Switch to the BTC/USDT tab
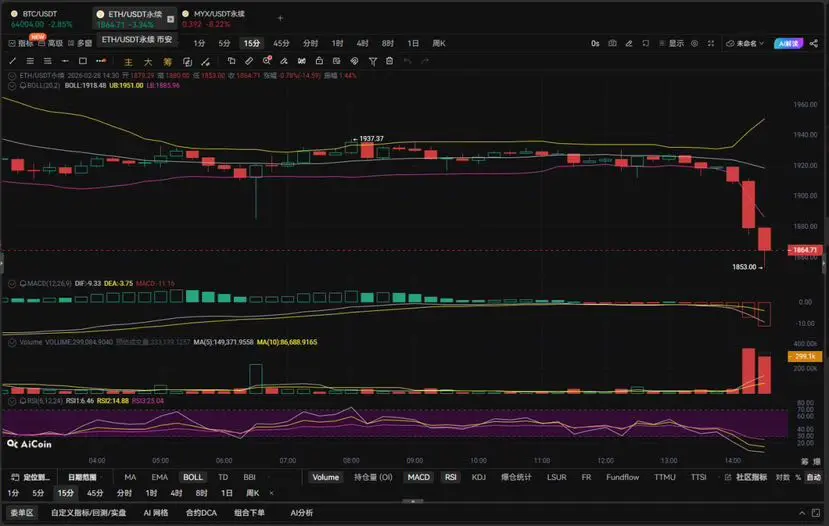This screenshot has height=526, width=829. click(x=41, y=19)
